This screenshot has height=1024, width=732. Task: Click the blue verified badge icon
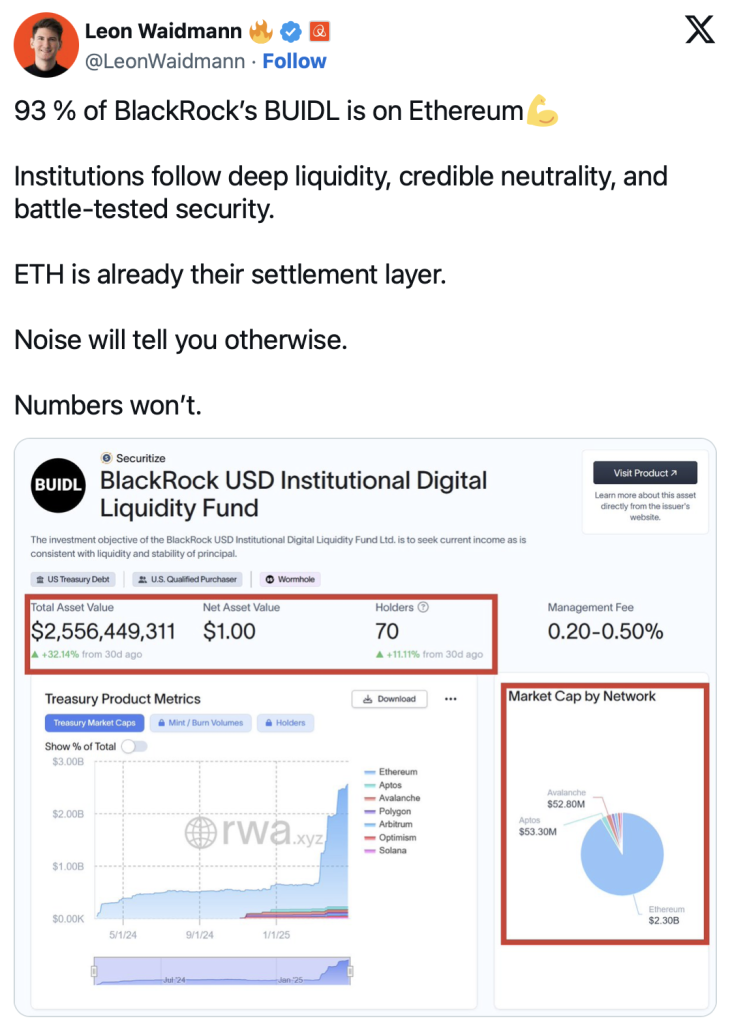(291, 31)
